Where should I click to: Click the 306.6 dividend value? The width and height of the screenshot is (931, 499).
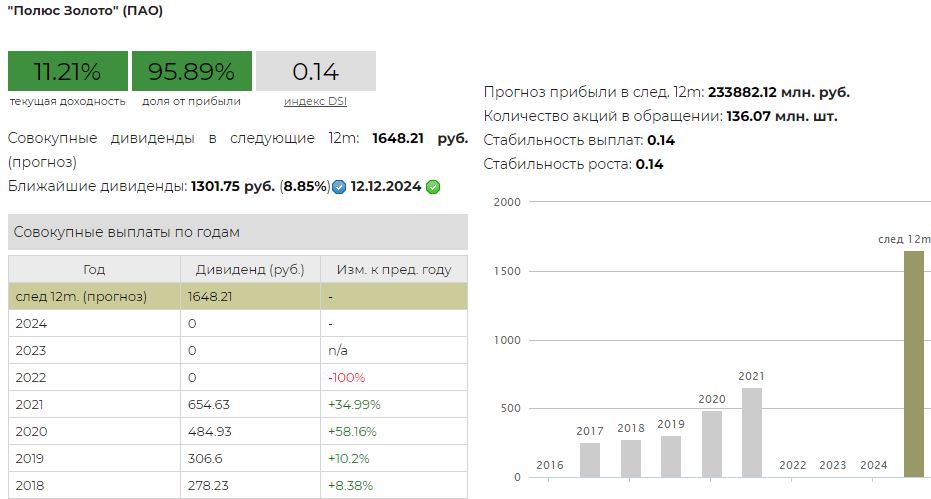tap(205, 459)
